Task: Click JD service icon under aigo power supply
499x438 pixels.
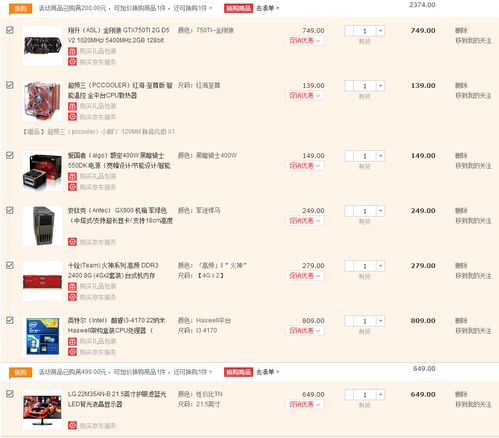Action: click(x=72, y=187)
